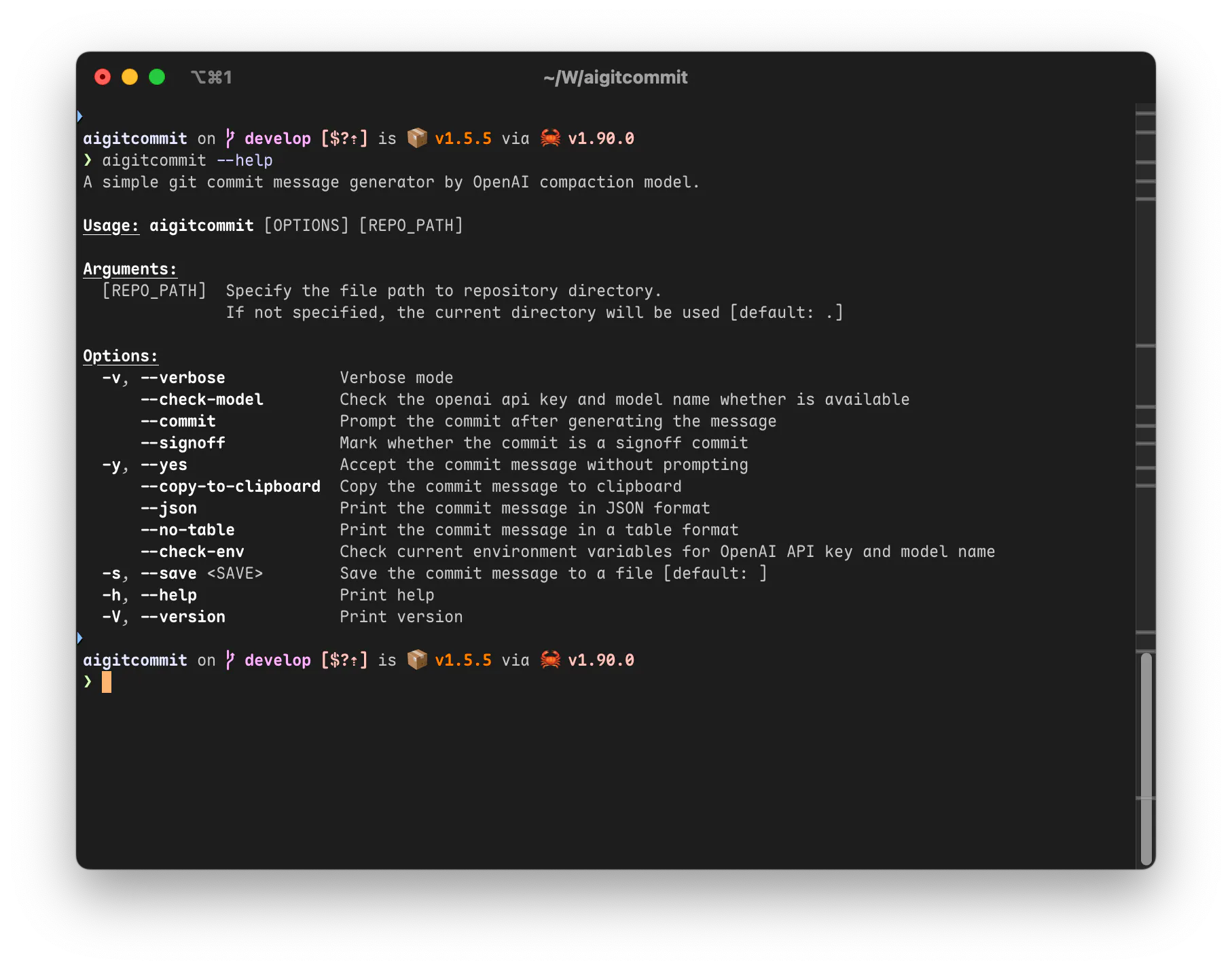Screen dimensions: 1232x970
Task: Click 'Accept the commit message without prompting' text
Action: pos(544,465)
